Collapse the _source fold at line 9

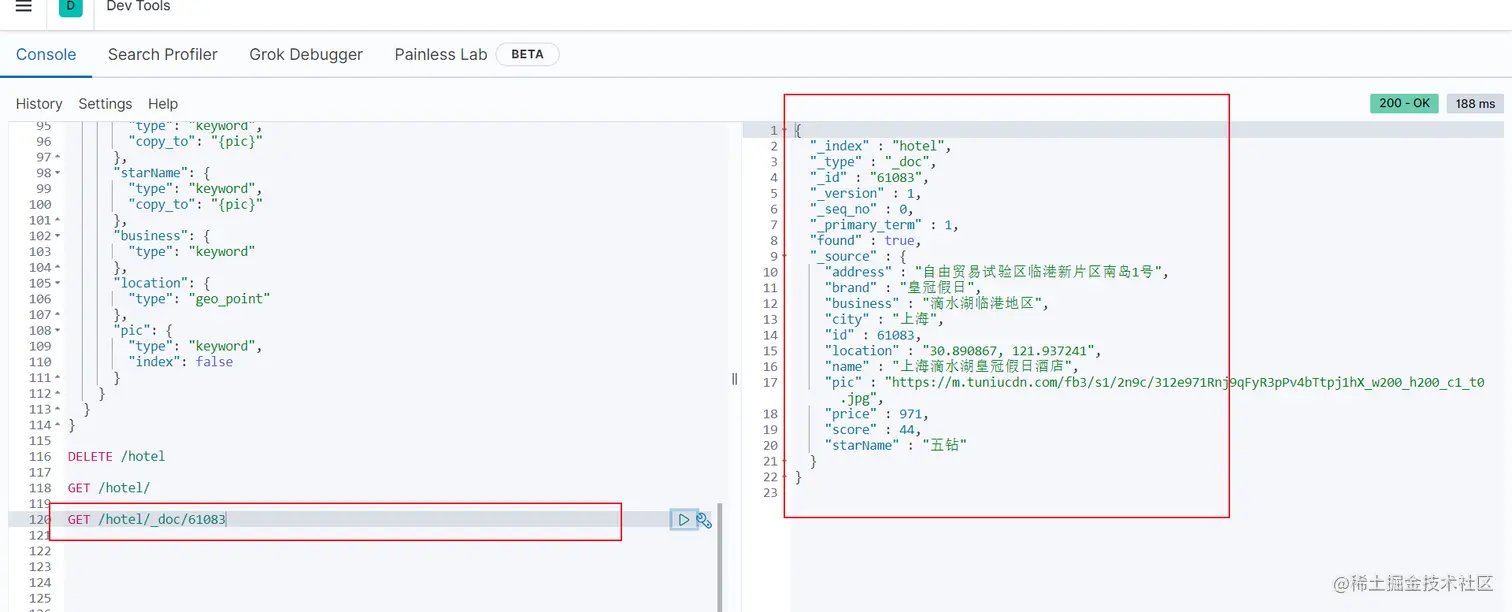coord(784,257)
